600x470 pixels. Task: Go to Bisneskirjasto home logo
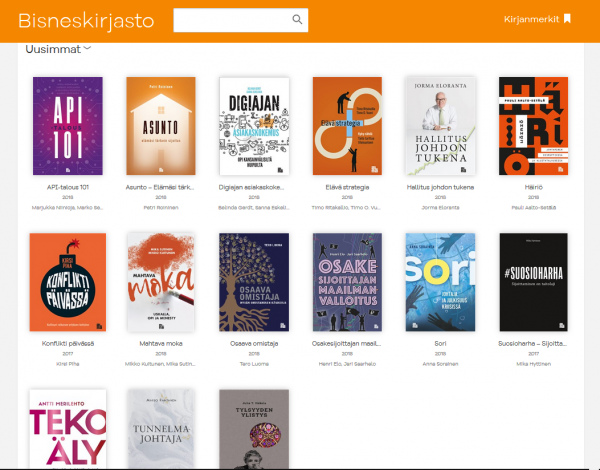pos(86,21)
